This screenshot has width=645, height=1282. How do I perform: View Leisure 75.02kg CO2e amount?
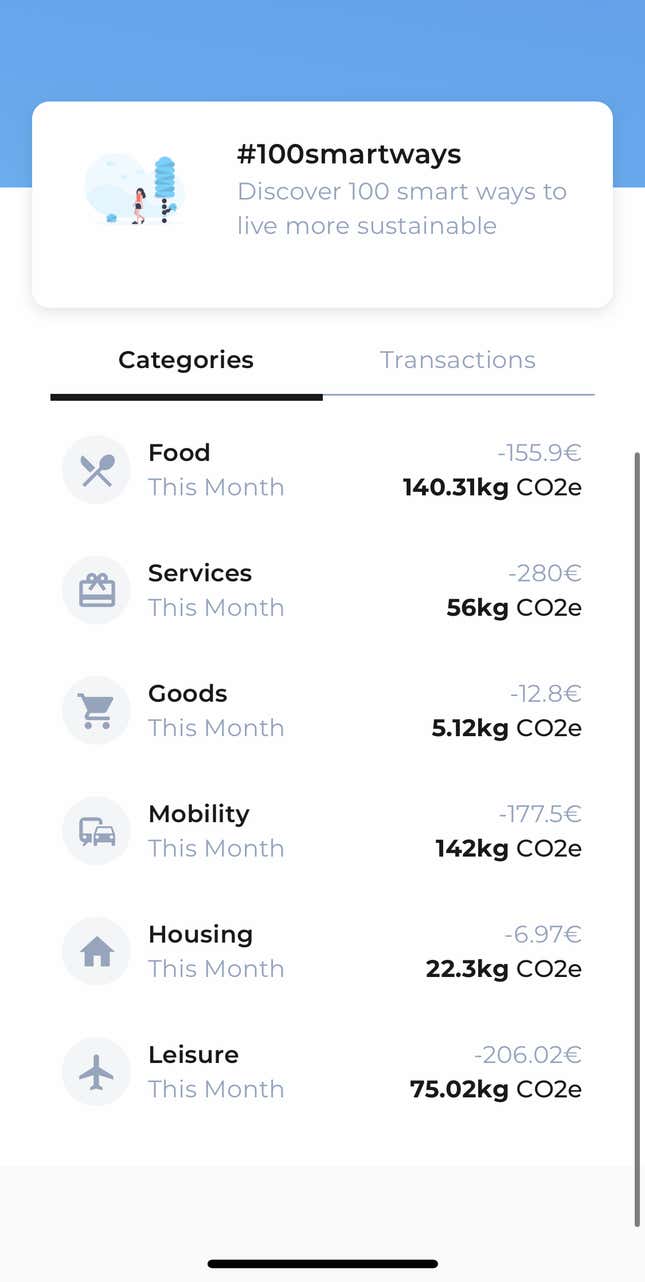pos(496,1089)
